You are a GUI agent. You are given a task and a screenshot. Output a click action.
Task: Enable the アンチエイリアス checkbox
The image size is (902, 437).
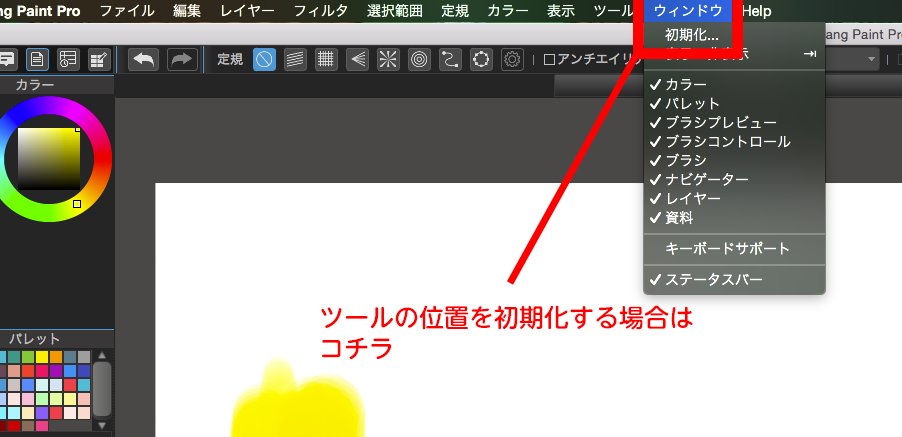(549, 60)
